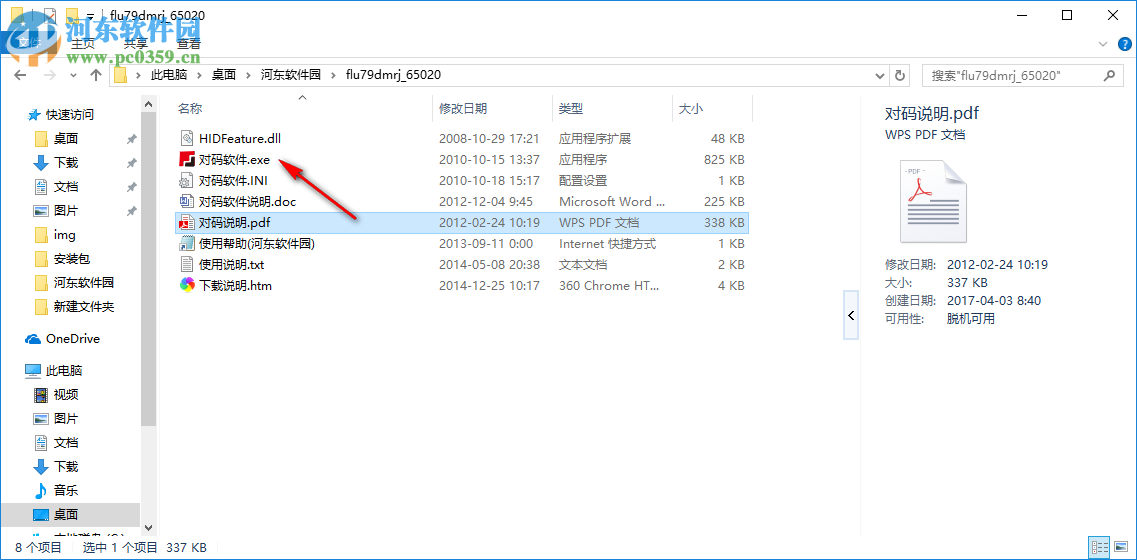Collapse the preview details pane arrow
The width and height of the screenshot is (1137, 560).
click(x=851, y=316)
